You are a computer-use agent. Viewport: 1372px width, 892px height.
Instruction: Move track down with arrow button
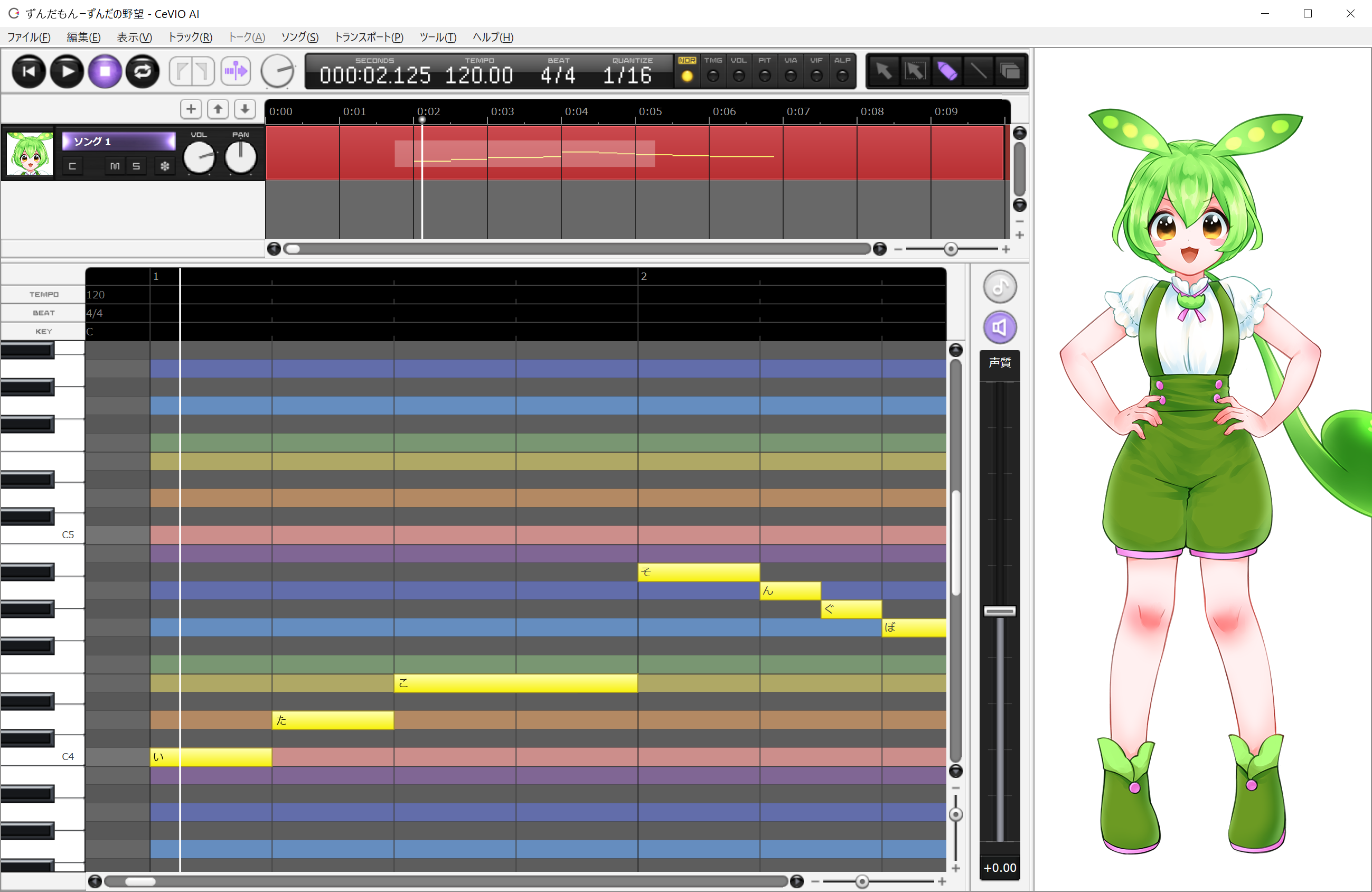tap(245, 109)
